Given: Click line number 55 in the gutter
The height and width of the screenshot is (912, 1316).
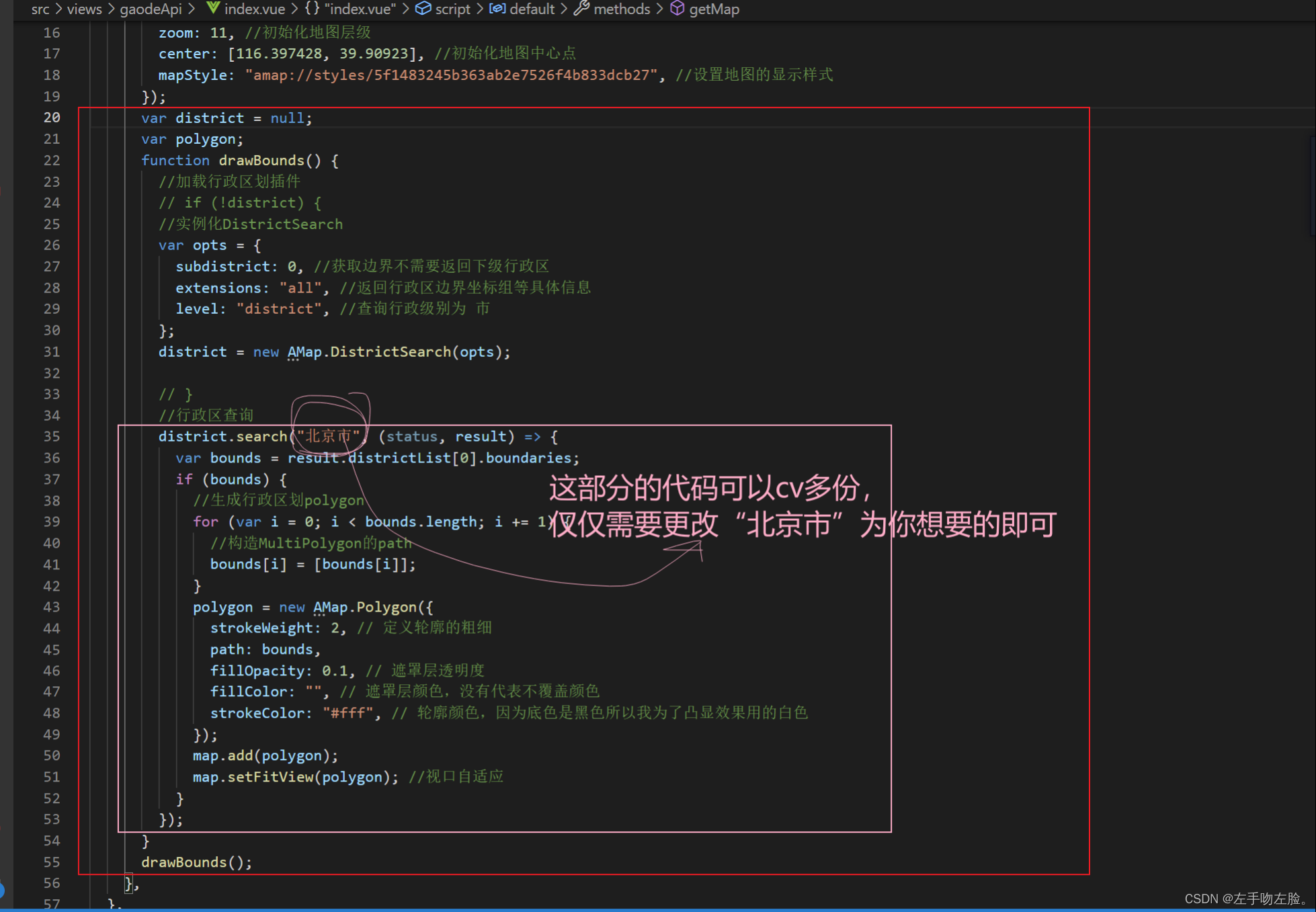Looking at the screenshot, I should coord(52,862).
